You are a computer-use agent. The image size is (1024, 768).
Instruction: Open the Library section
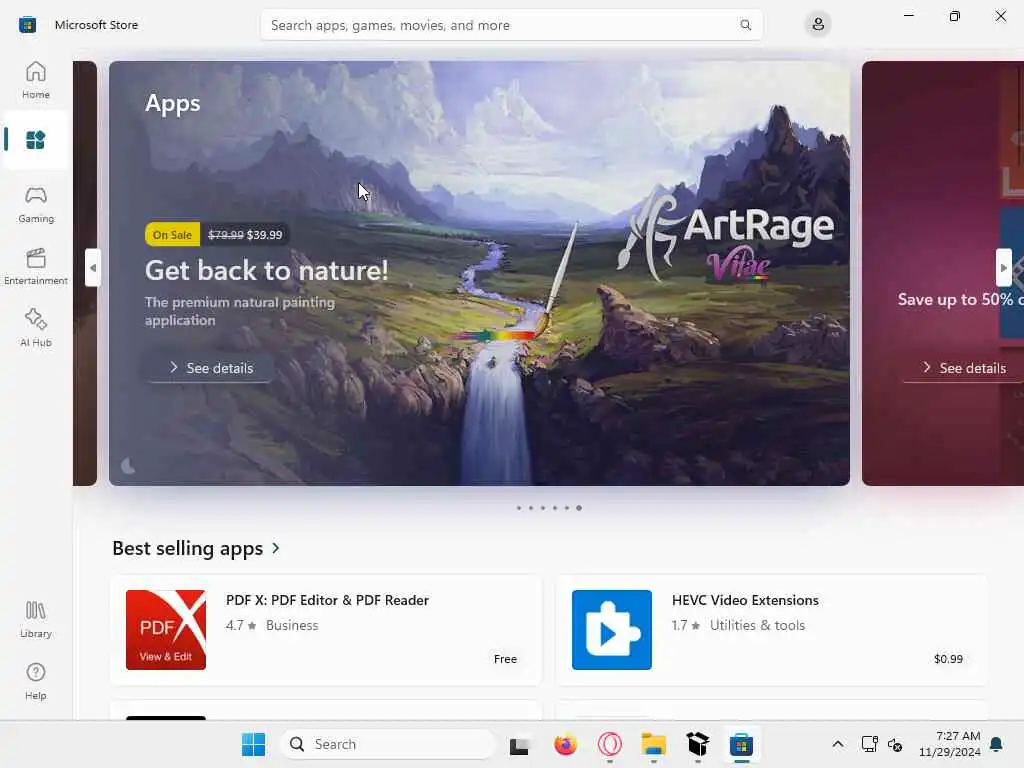click(x=36, y=619)
